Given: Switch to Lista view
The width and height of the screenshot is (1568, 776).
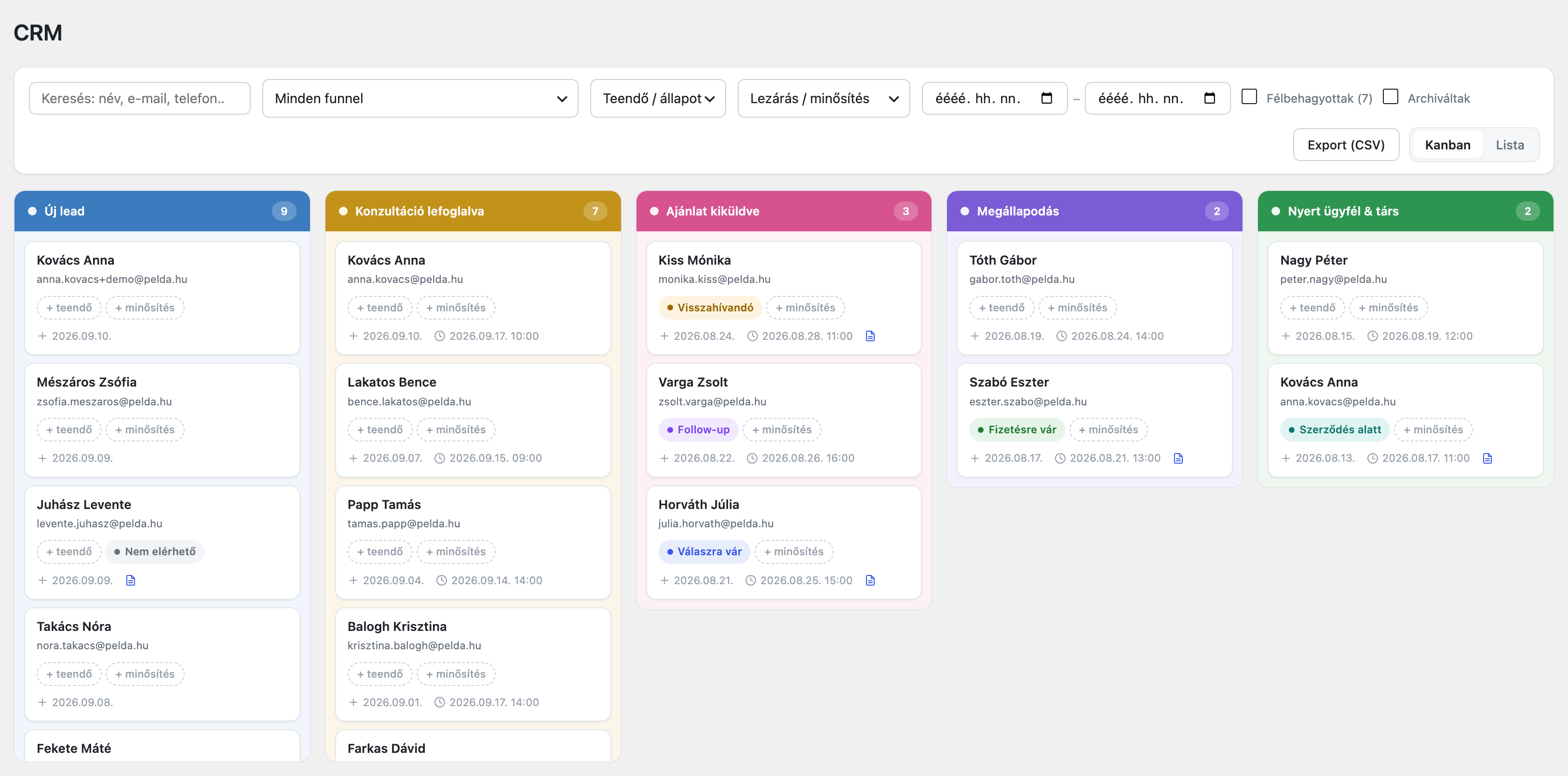Looking at the screenshot, I should (x=1510, y=145).
